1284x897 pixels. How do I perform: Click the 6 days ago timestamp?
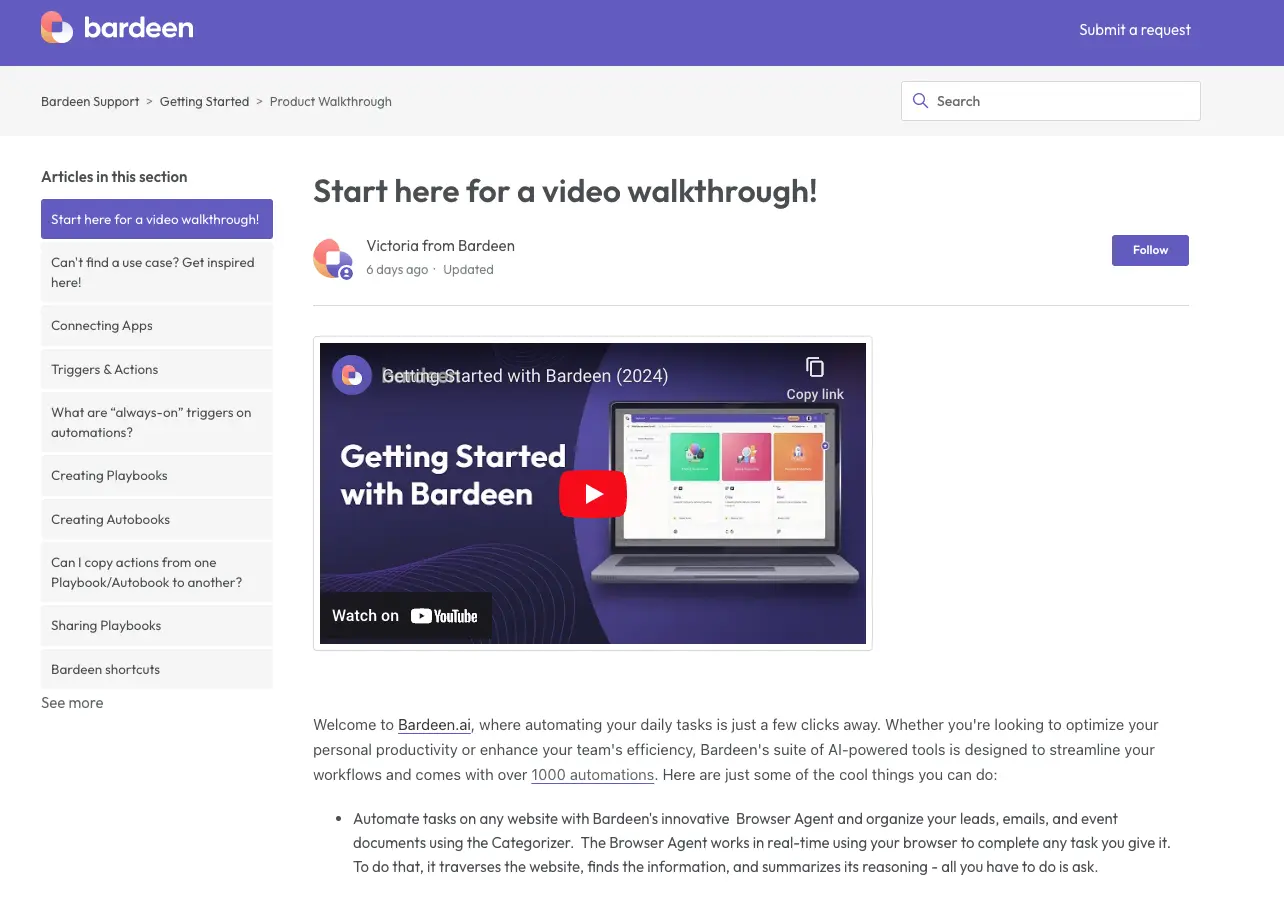coord(397,270)
